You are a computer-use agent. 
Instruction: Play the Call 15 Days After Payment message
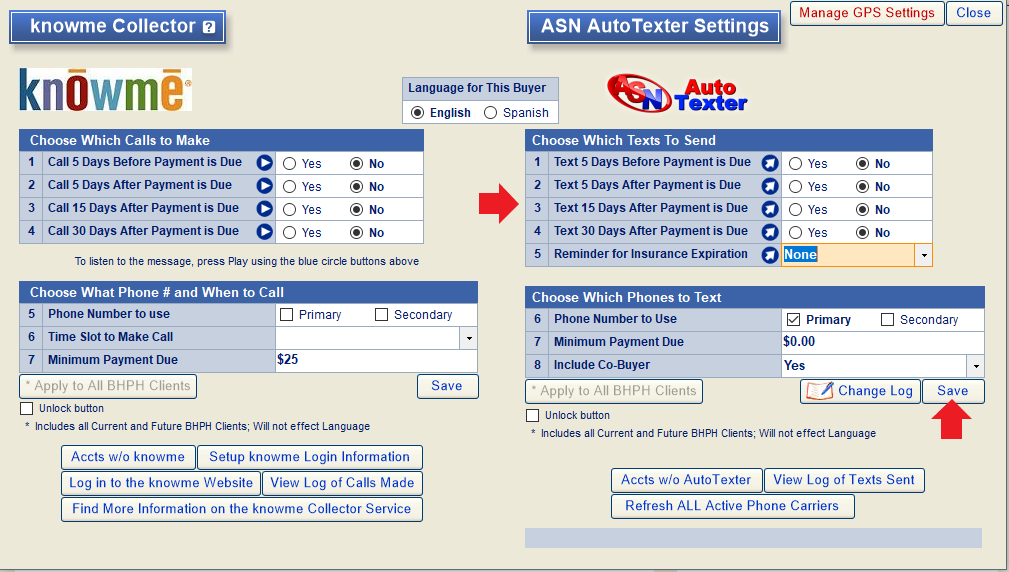(264, 209)
